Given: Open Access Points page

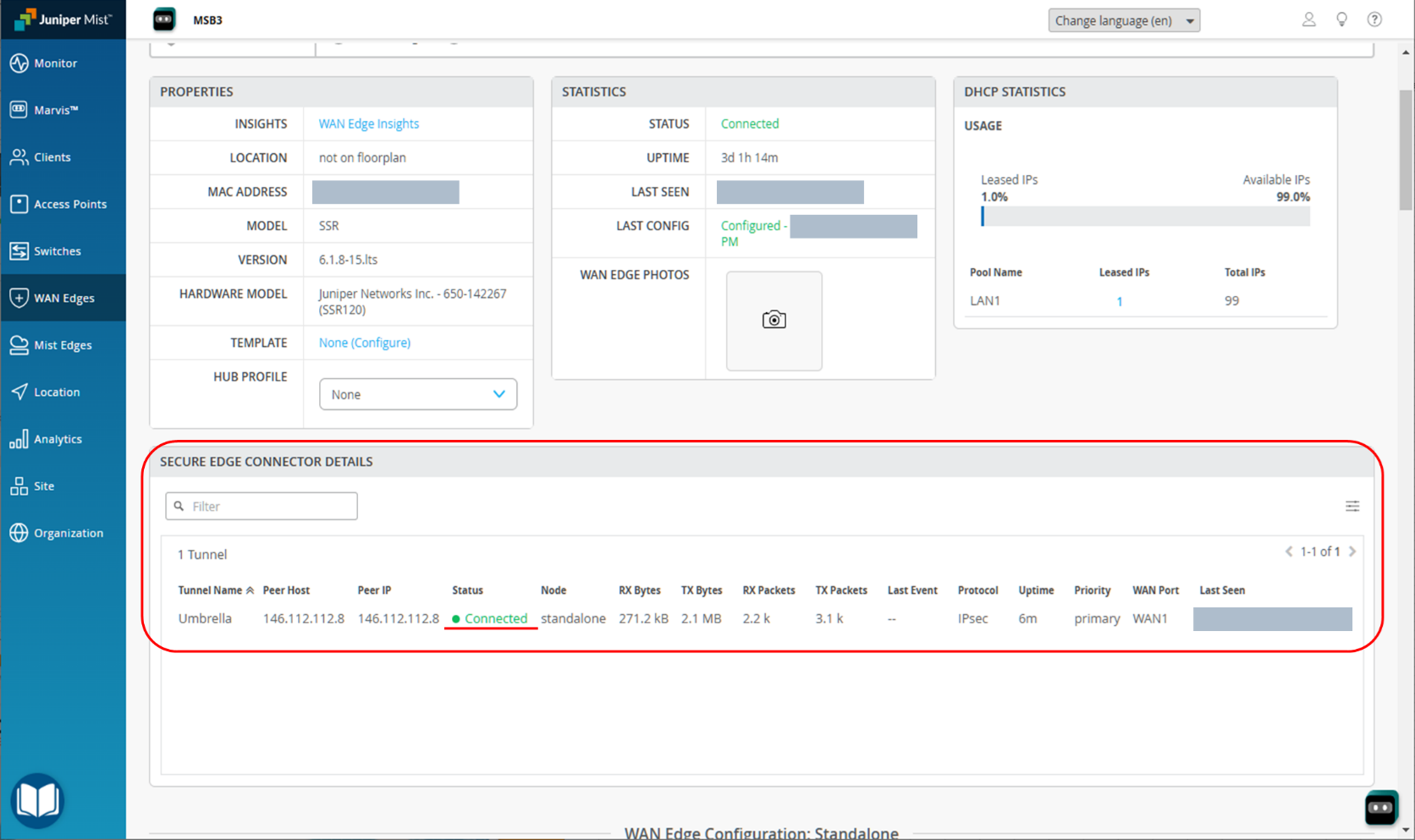Looking at the screenshot, I should pos(63,204).
